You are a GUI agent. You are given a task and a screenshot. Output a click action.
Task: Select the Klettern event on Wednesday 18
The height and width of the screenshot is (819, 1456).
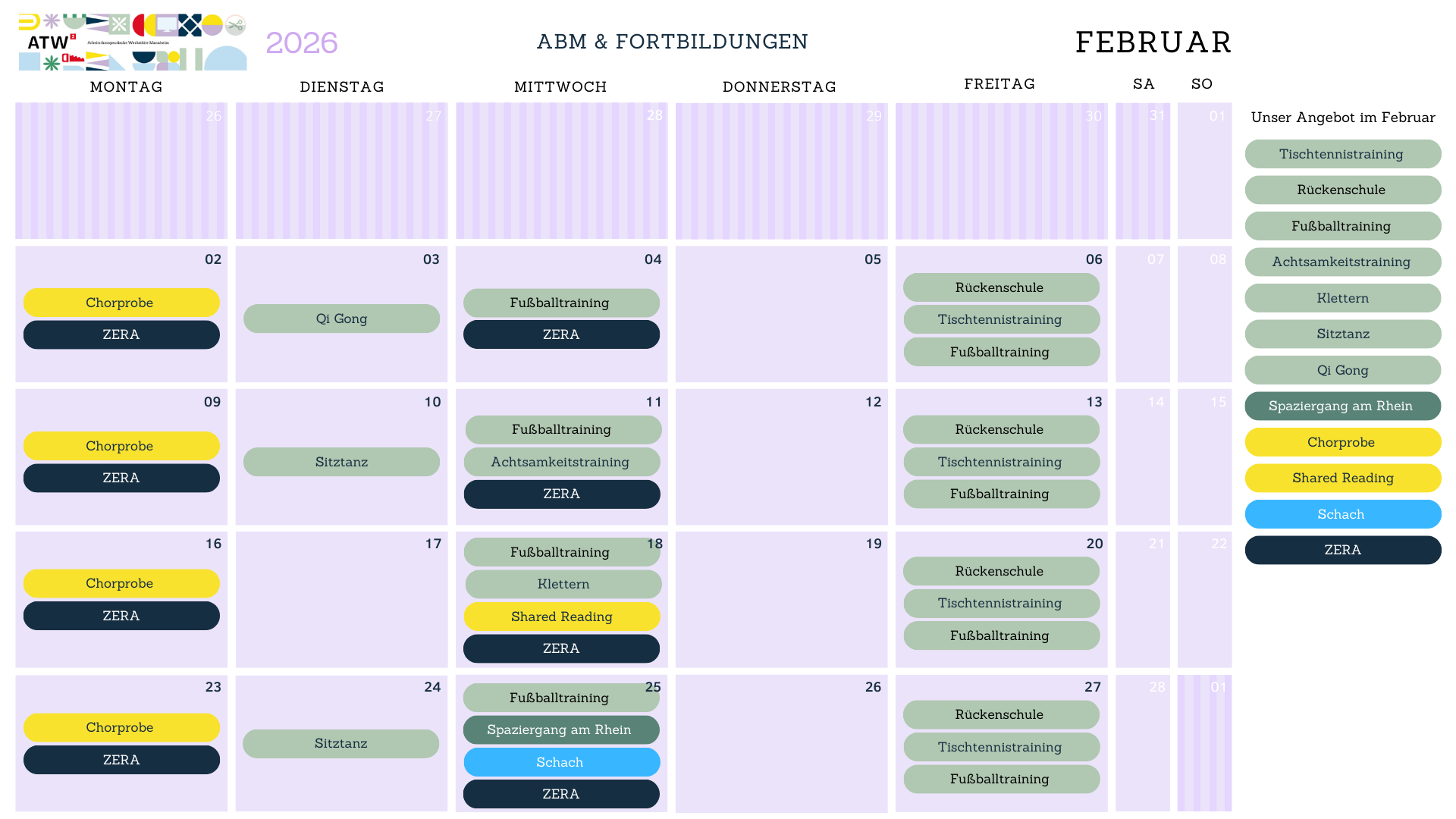(563, 584)
